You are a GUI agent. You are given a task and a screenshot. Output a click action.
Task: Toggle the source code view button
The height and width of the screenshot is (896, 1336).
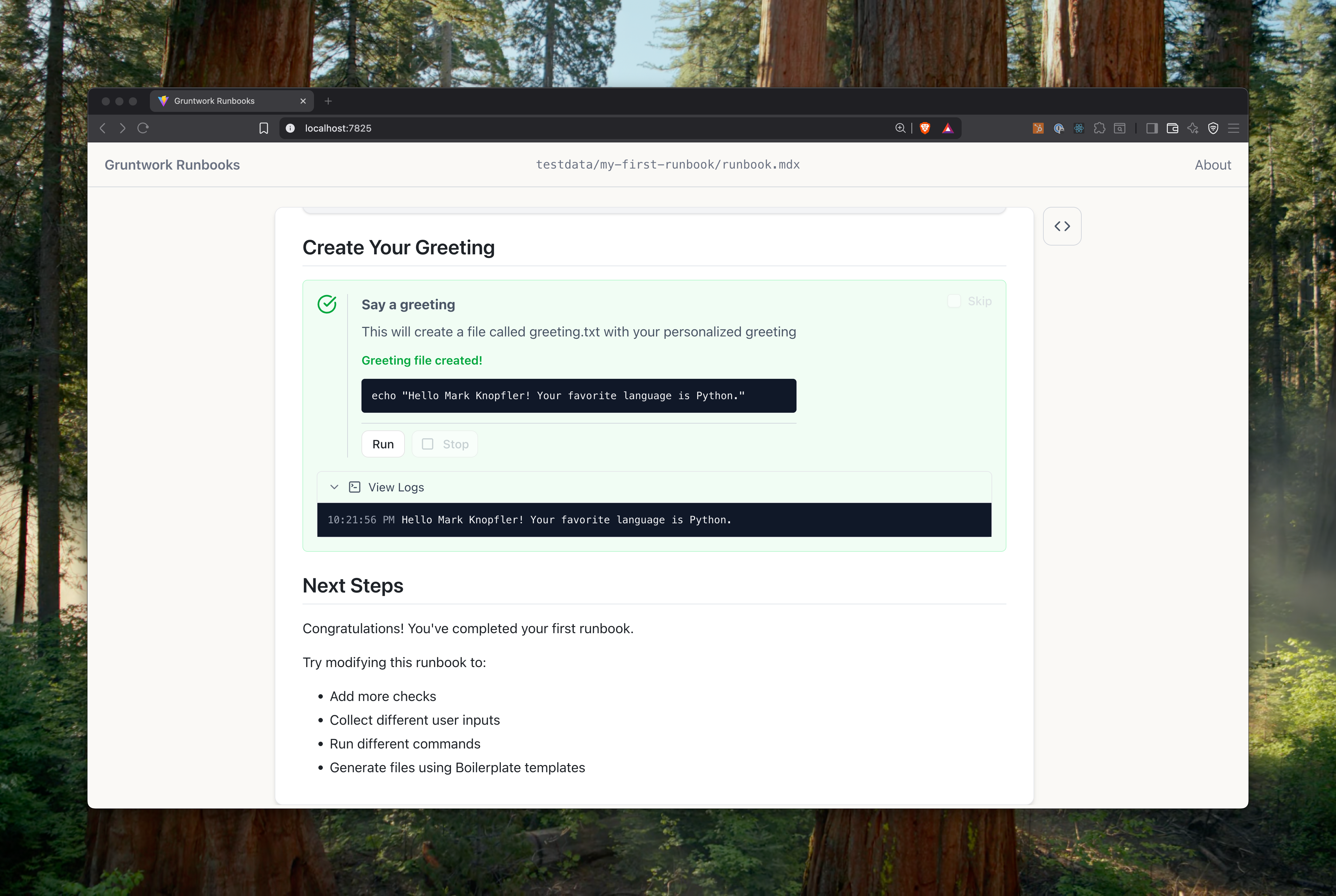point(1062,226)
